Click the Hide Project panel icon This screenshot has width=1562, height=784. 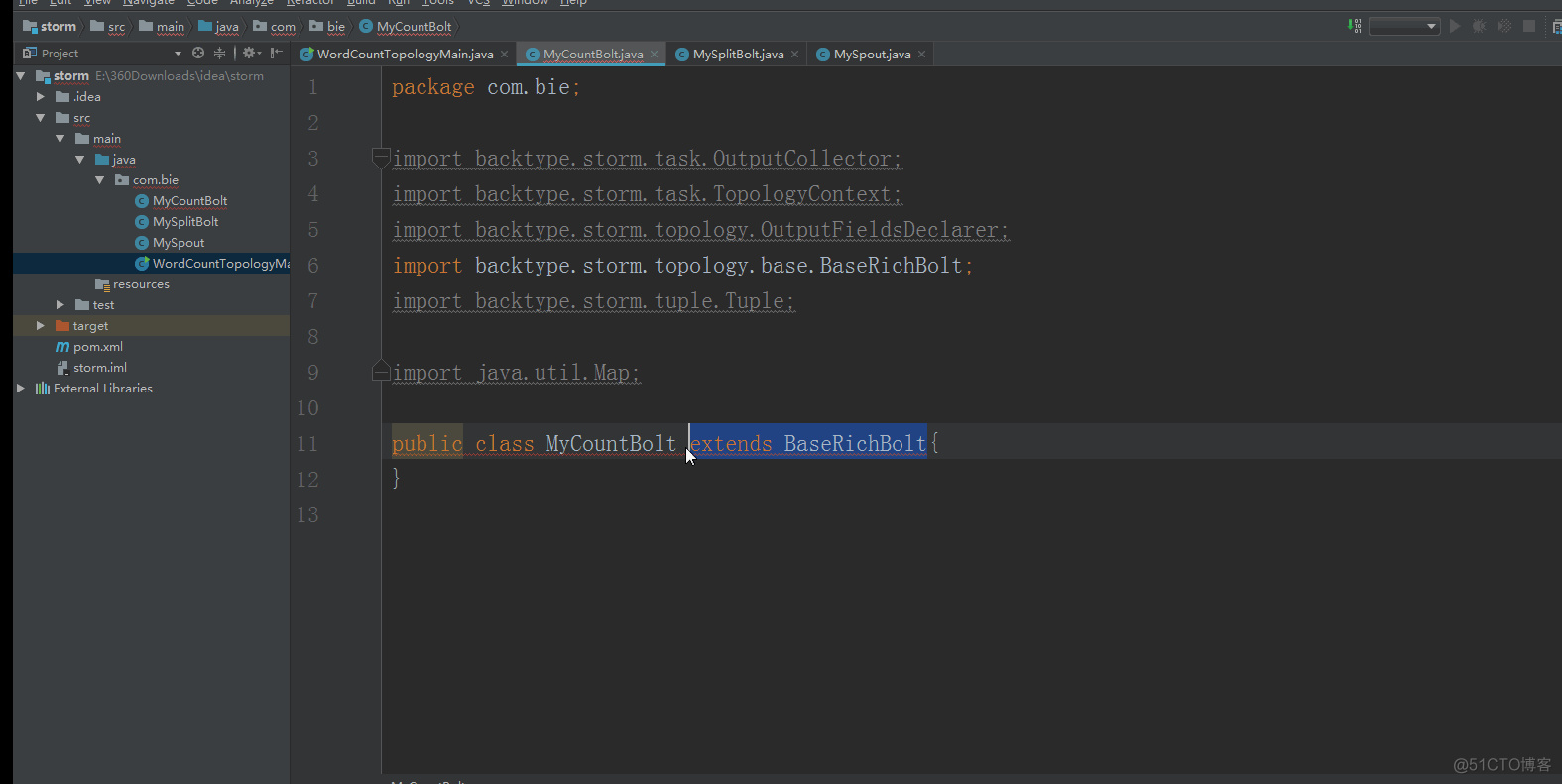click(x=277, y=53)
